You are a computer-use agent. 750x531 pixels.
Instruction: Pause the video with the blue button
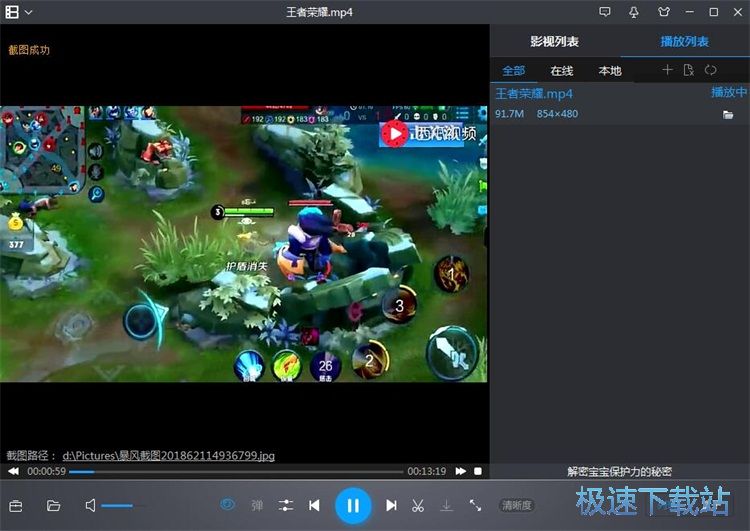[353, 506]
